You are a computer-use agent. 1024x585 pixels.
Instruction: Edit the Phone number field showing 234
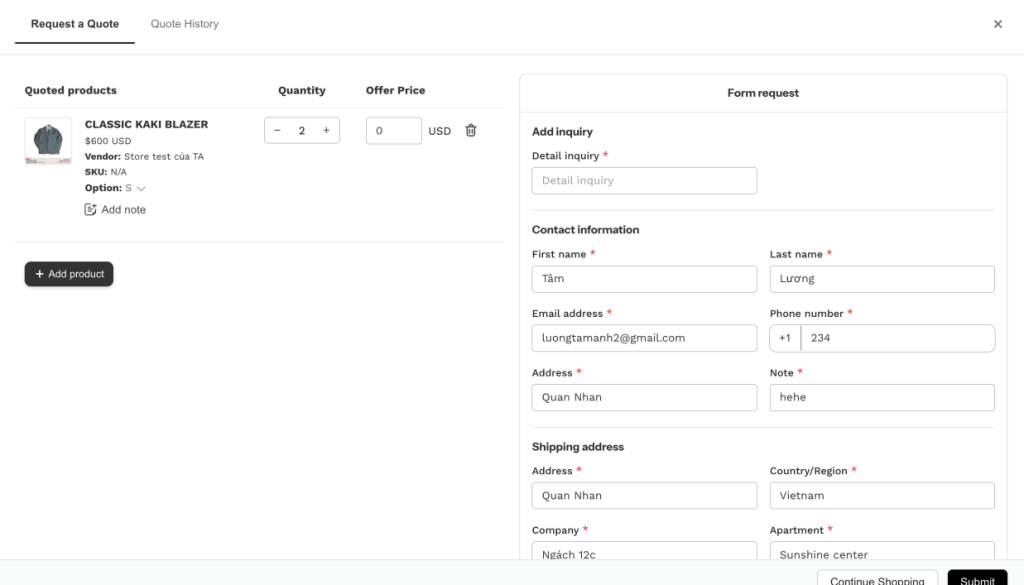coord(898,338)
